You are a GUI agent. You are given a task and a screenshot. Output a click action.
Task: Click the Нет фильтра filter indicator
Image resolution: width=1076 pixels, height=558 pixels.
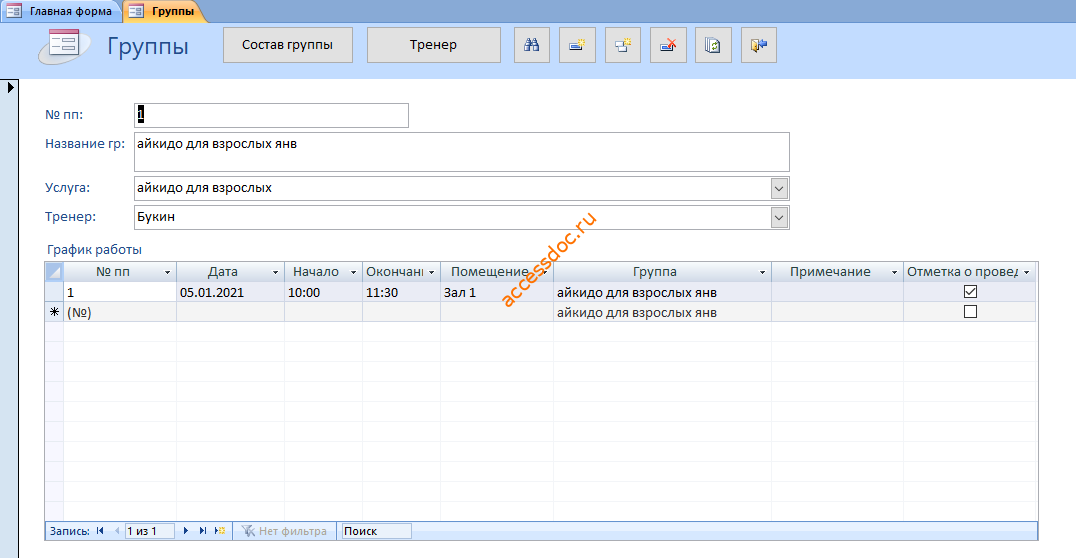285,531
